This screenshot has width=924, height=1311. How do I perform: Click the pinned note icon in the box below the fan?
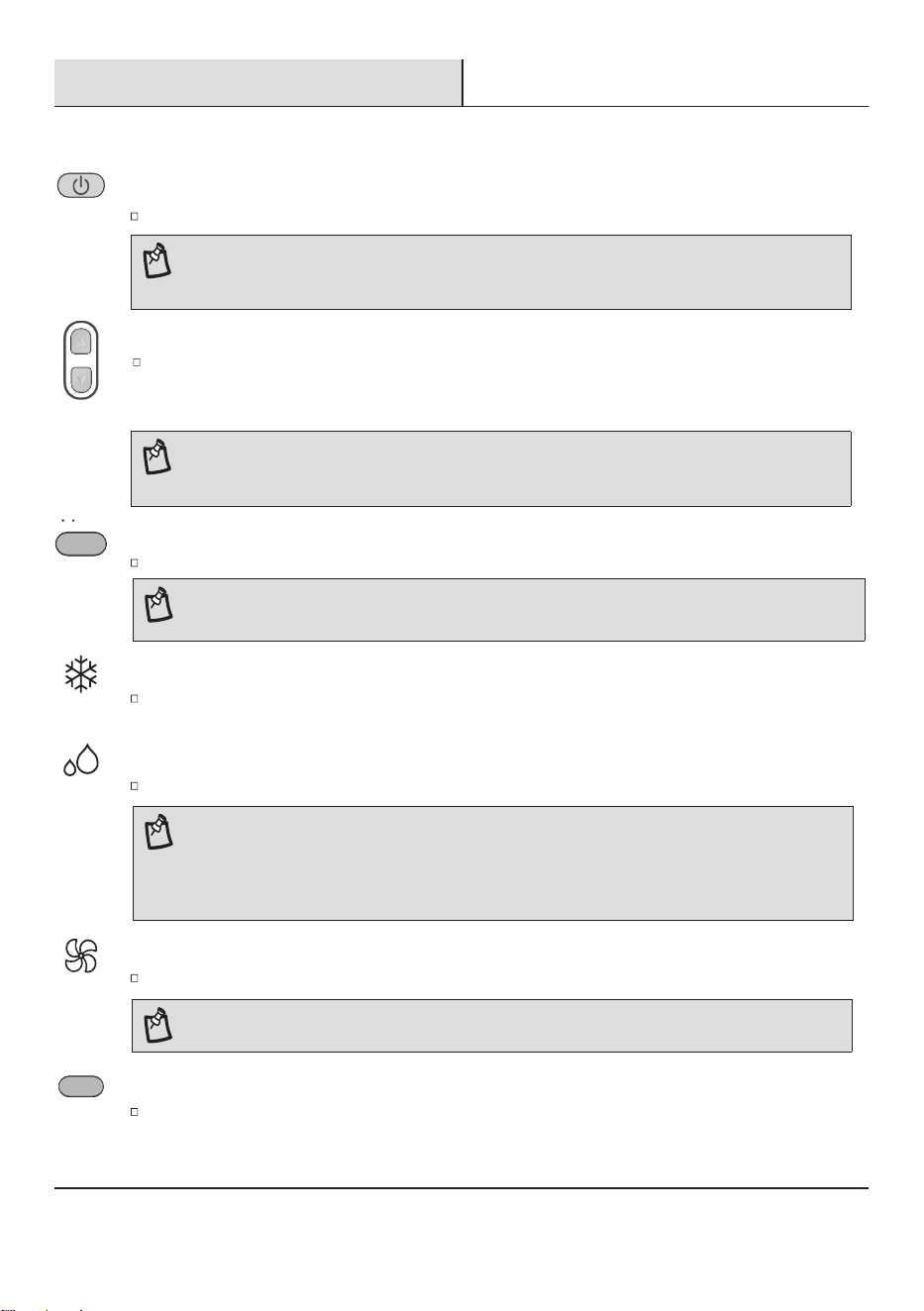[x=157, y=1025]
